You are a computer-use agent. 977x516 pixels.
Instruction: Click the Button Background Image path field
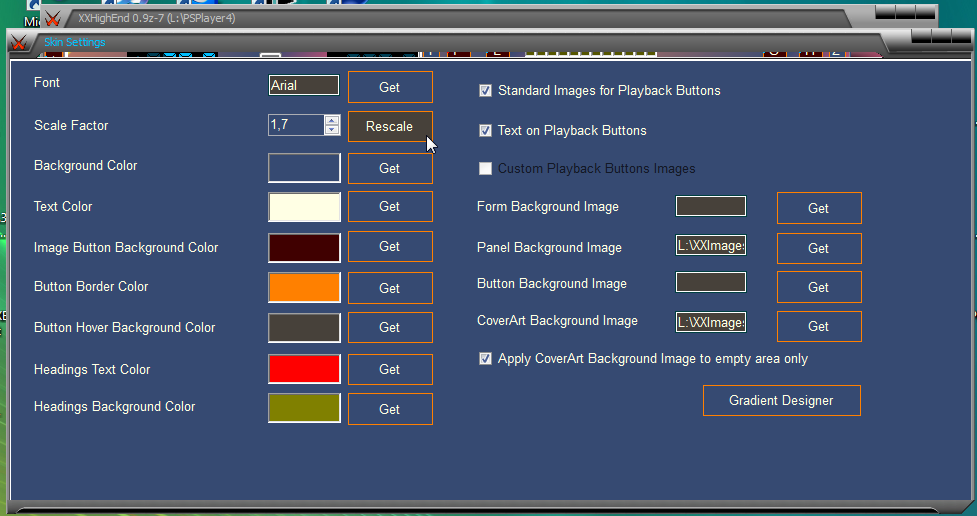point(711,282)
